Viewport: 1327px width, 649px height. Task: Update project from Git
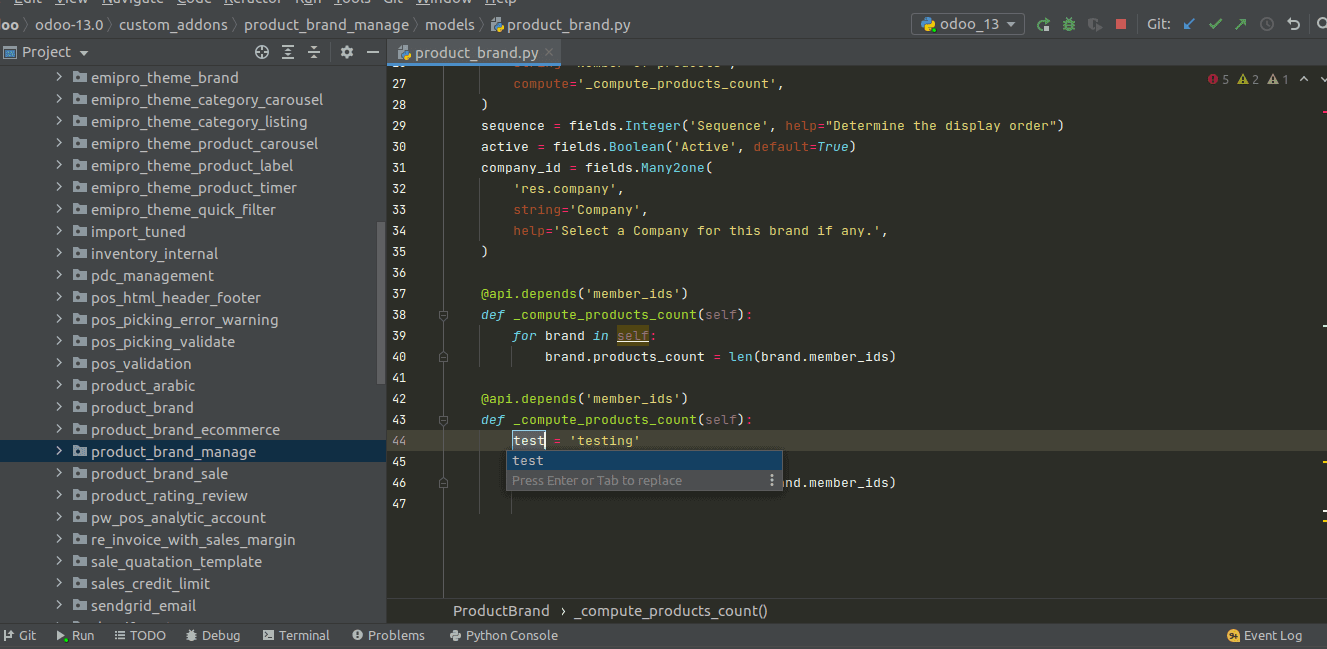(x=1189, y=24)
